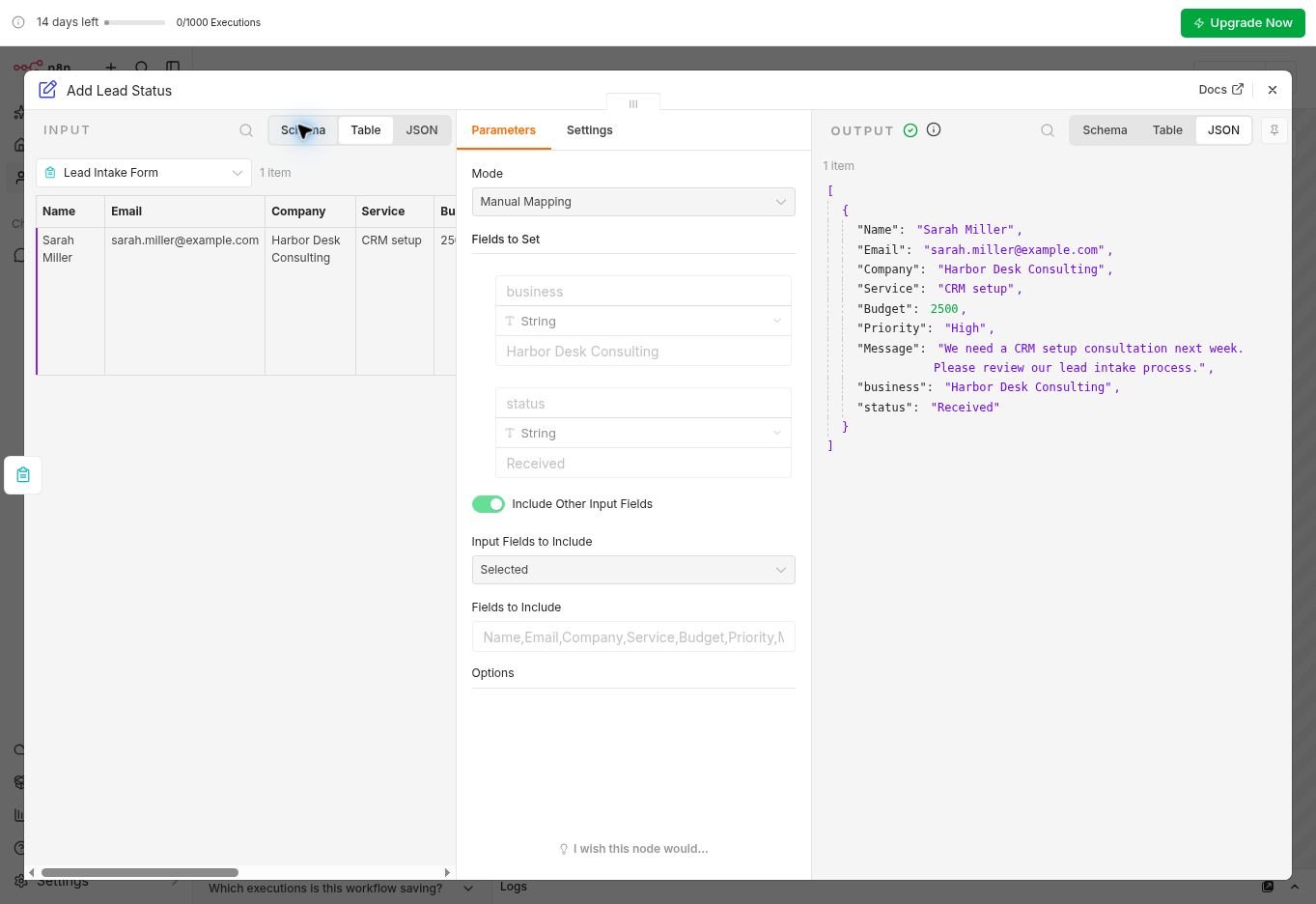Click "status": "Received" line in JSON
Image resolution: width=1316 pixels, height=904 pixels.
coord(928,408)
